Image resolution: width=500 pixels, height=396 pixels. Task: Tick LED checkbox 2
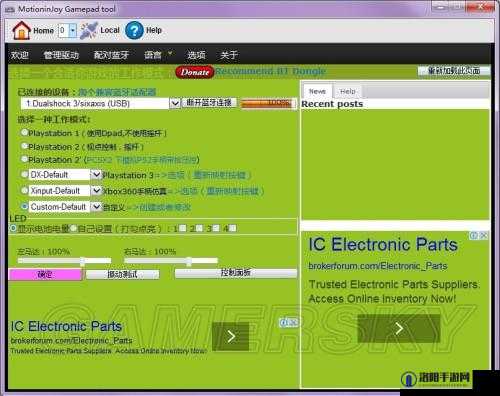[199, 228]
